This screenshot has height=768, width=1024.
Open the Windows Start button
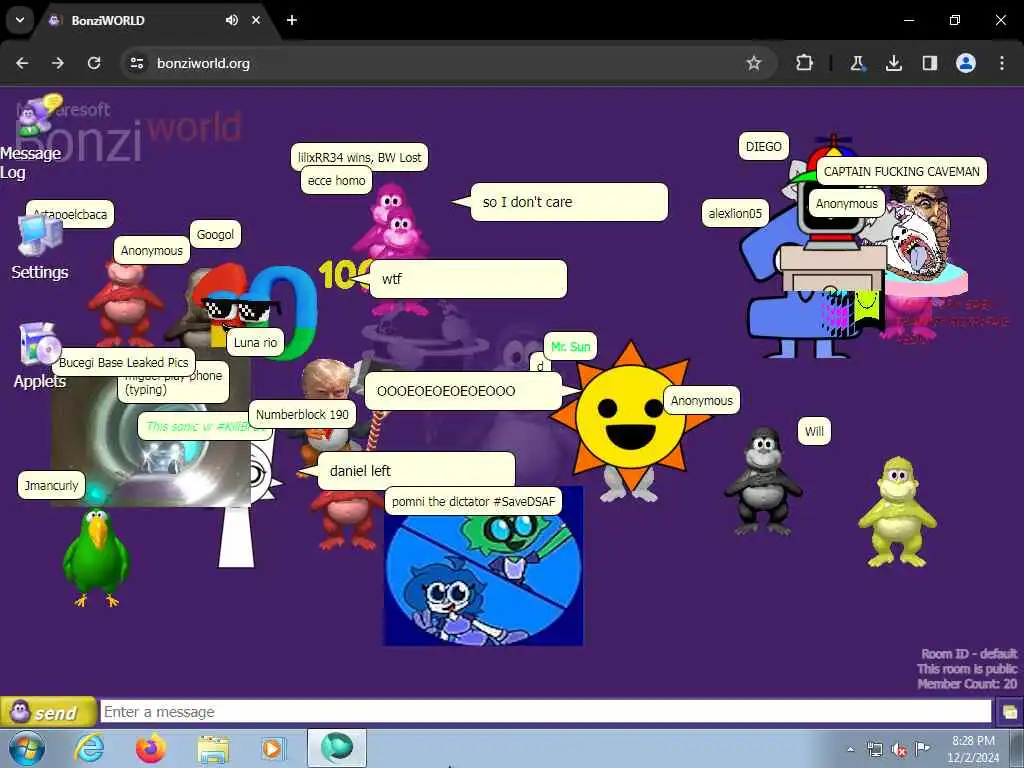[26, 748]
